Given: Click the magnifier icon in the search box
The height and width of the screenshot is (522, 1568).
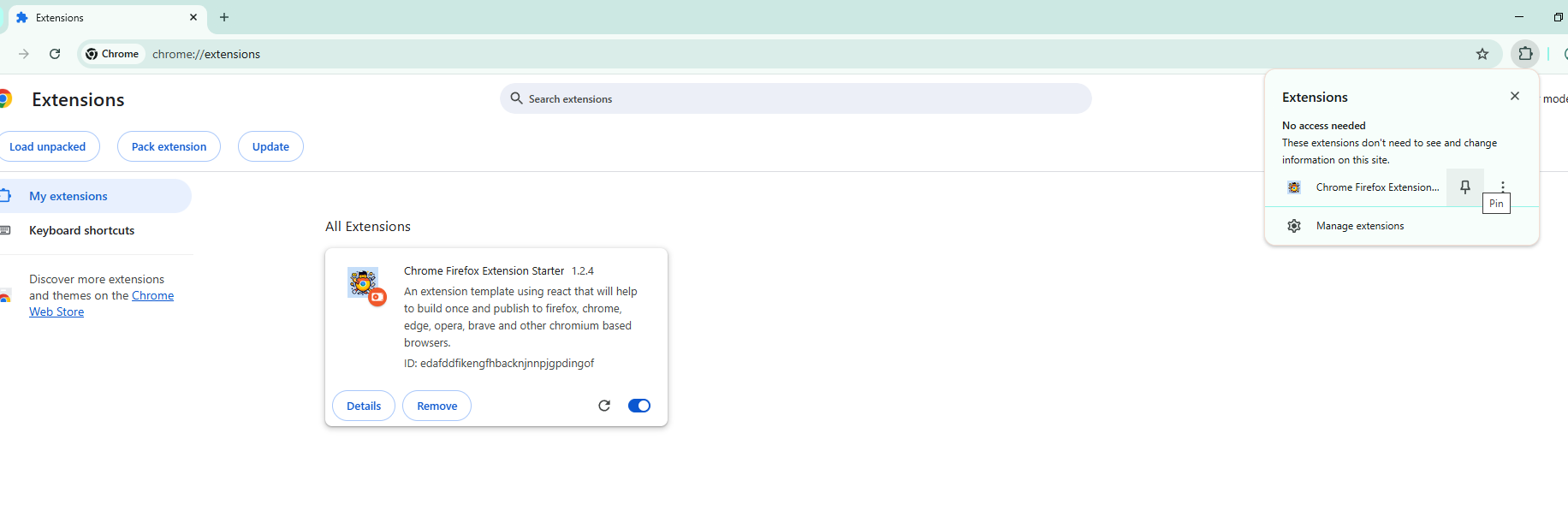Looking at the screenshot, I should [x=516, y=98].
